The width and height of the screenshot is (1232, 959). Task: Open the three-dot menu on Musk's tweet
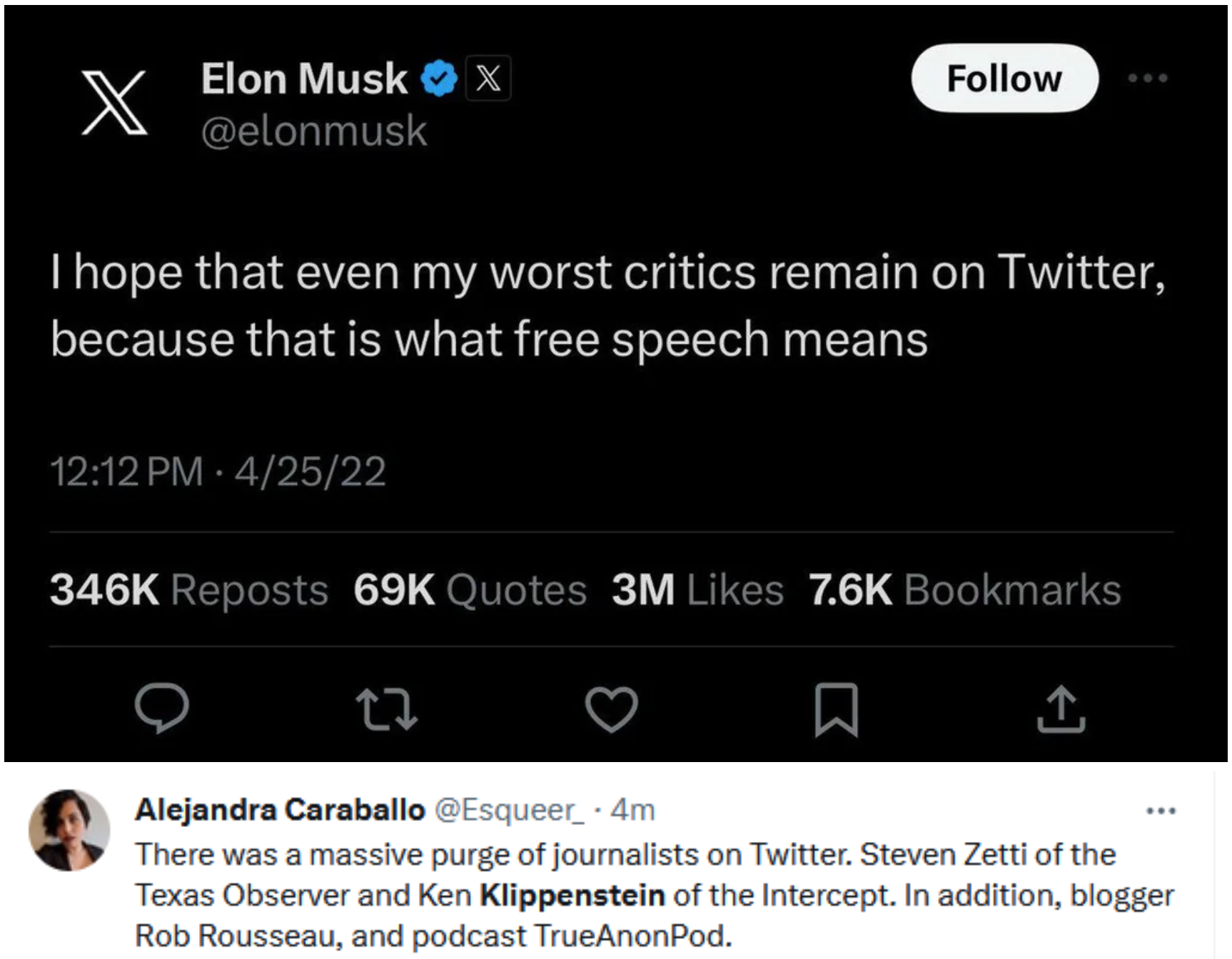click(1148, 78)
